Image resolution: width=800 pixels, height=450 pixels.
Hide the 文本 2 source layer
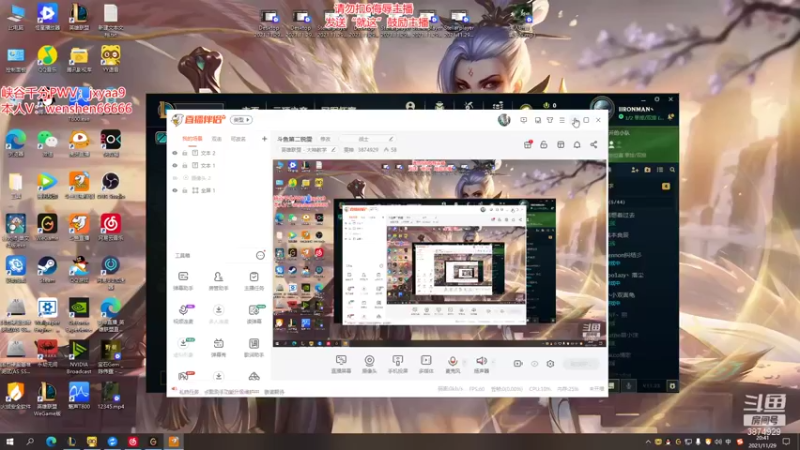[174, 153]
